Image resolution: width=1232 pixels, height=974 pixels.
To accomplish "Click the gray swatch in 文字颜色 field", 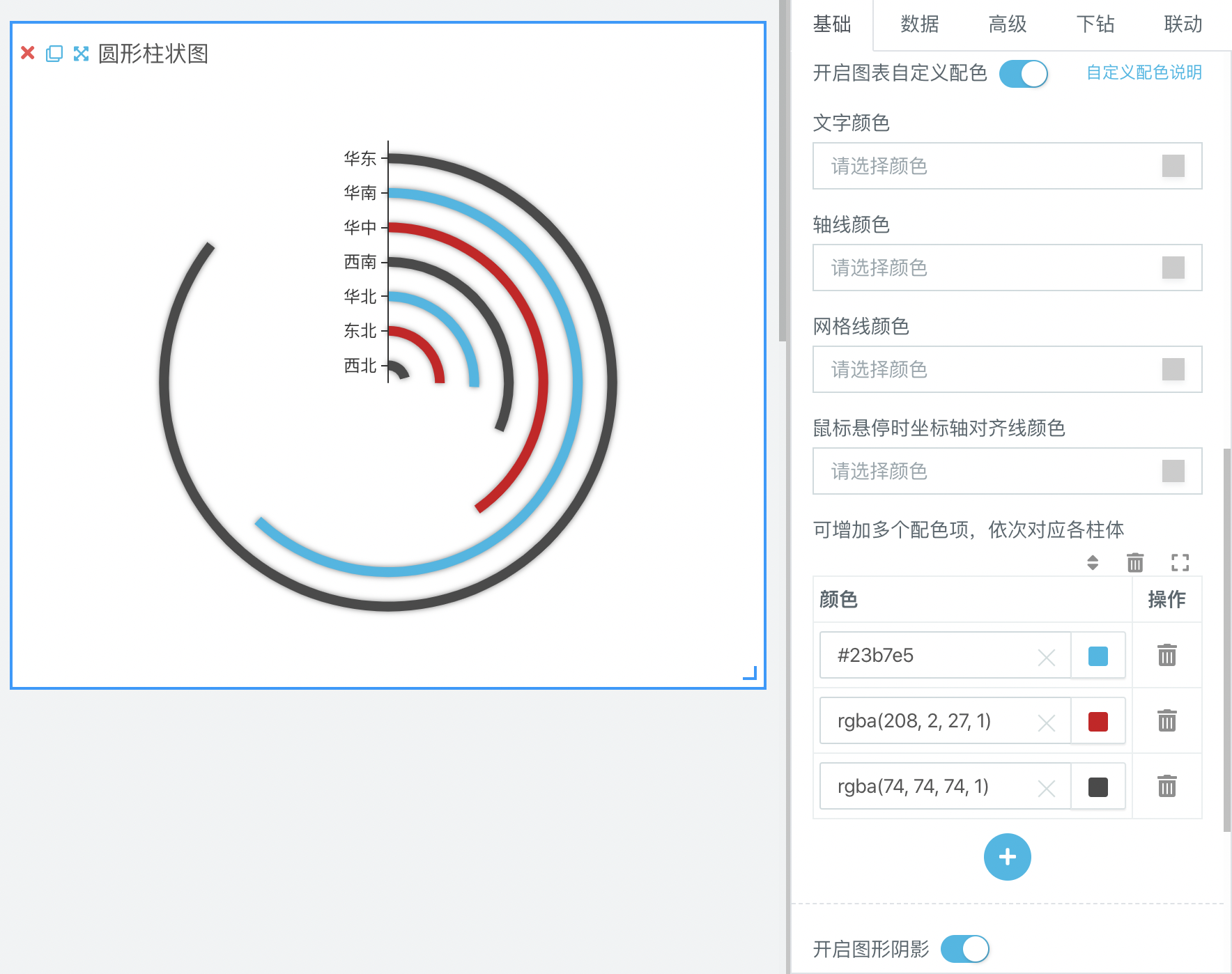I will pos(1173,166).
